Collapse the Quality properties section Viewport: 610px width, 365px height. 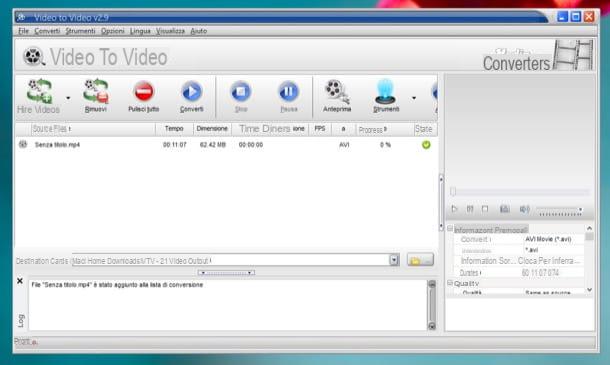click(x=450, y=283)
